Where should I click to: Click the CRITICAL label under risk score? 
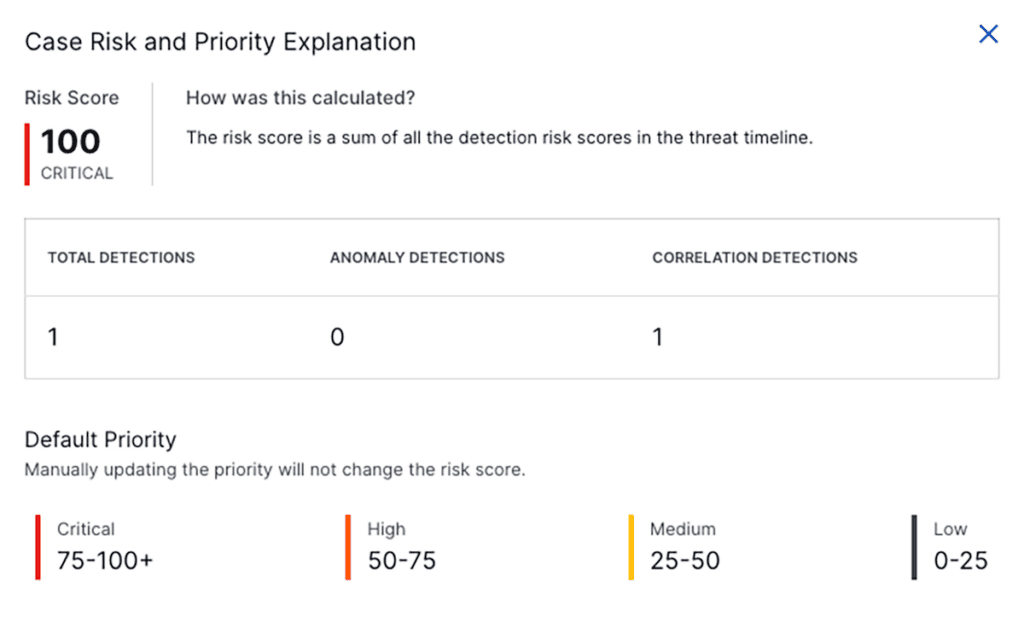77,173
